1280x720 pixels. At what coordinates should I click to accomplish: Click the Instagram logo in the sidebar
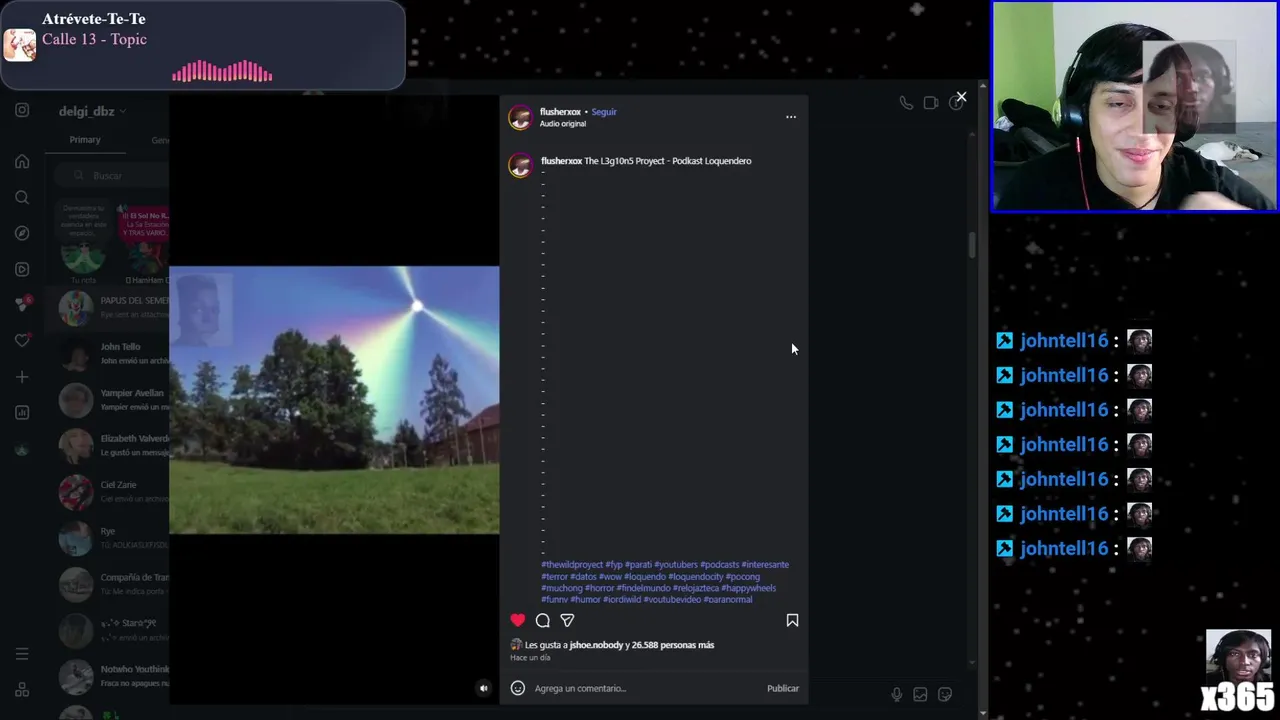point(22,110)
